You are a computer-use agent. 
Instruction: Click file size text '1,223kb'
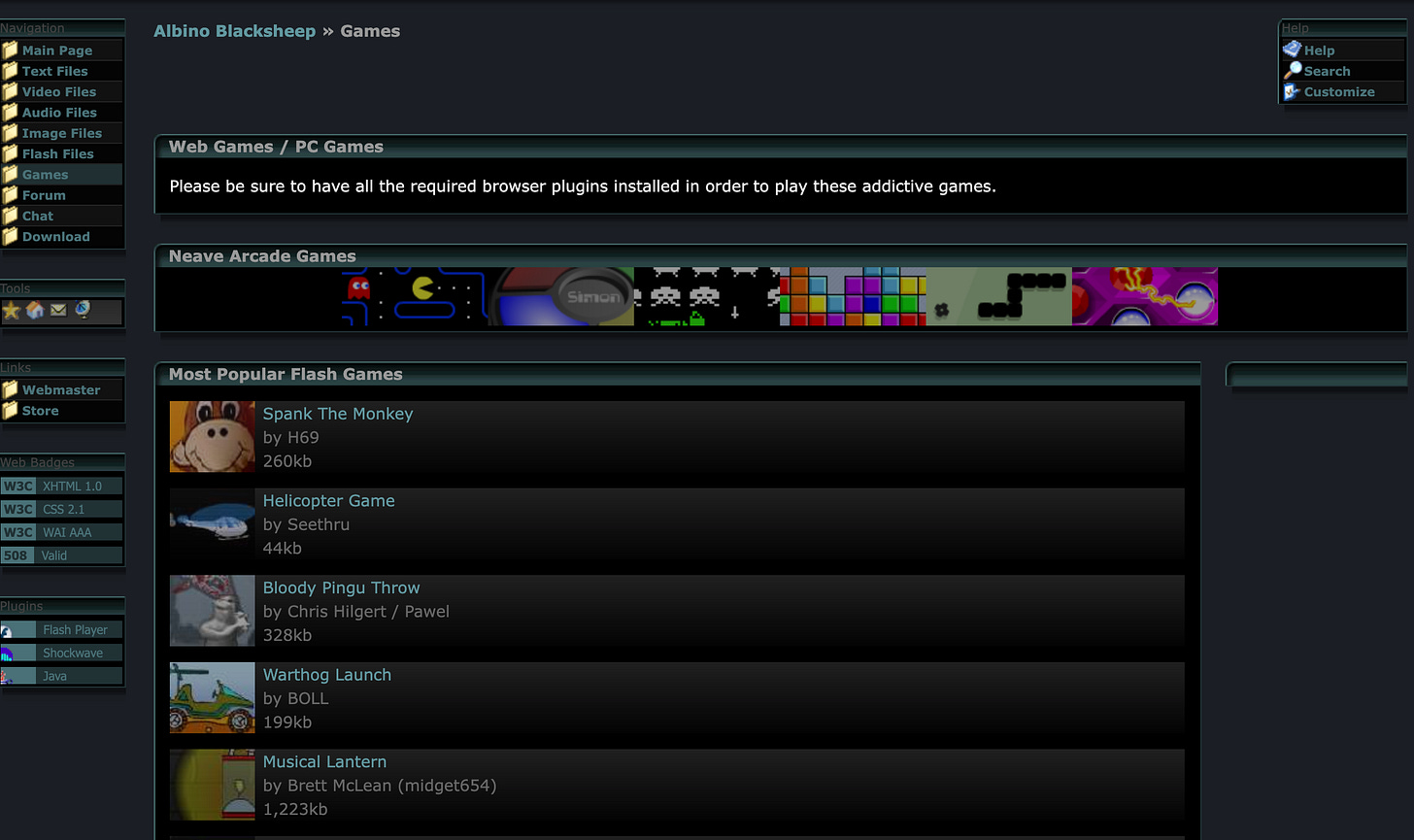click(x=295, y=809)
